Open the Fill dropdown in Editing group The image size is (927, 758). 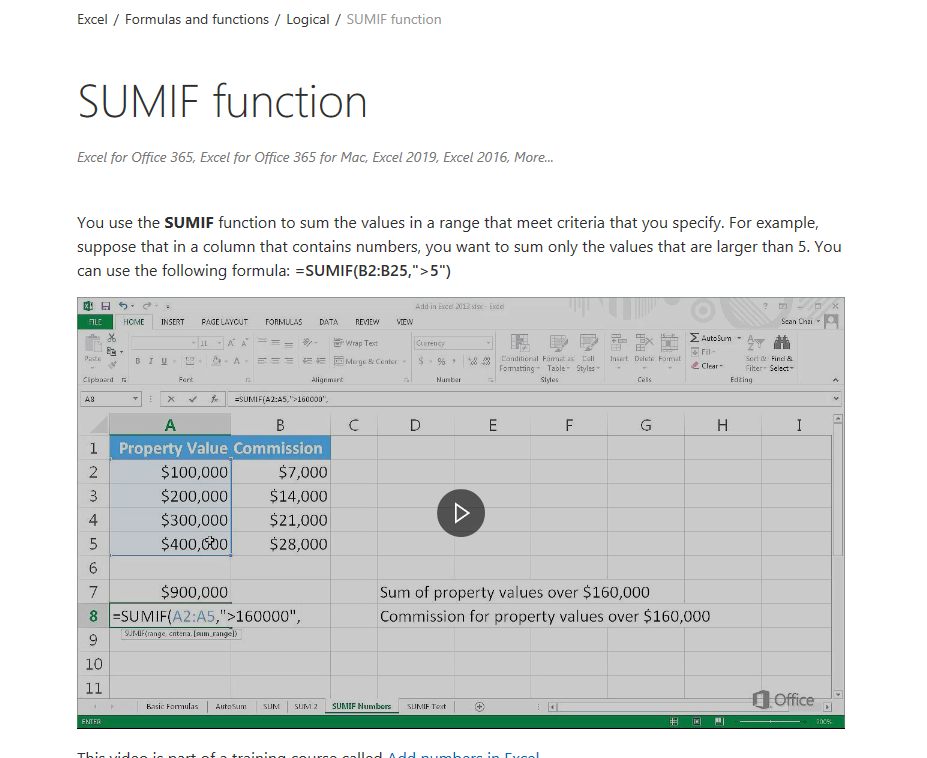(x=704, y=352)
